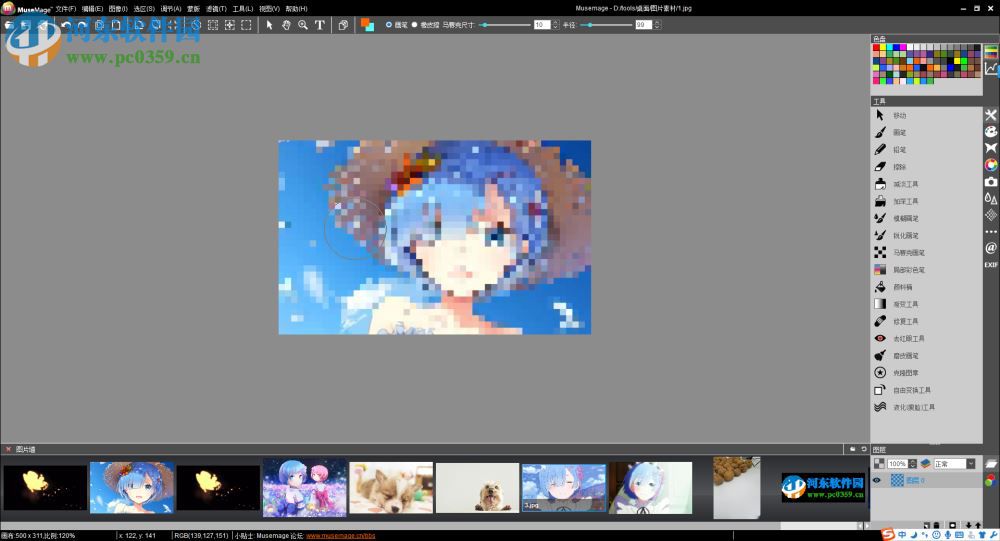Open the 视图(V) menu
1000x541 pixels.
[269, 9]
